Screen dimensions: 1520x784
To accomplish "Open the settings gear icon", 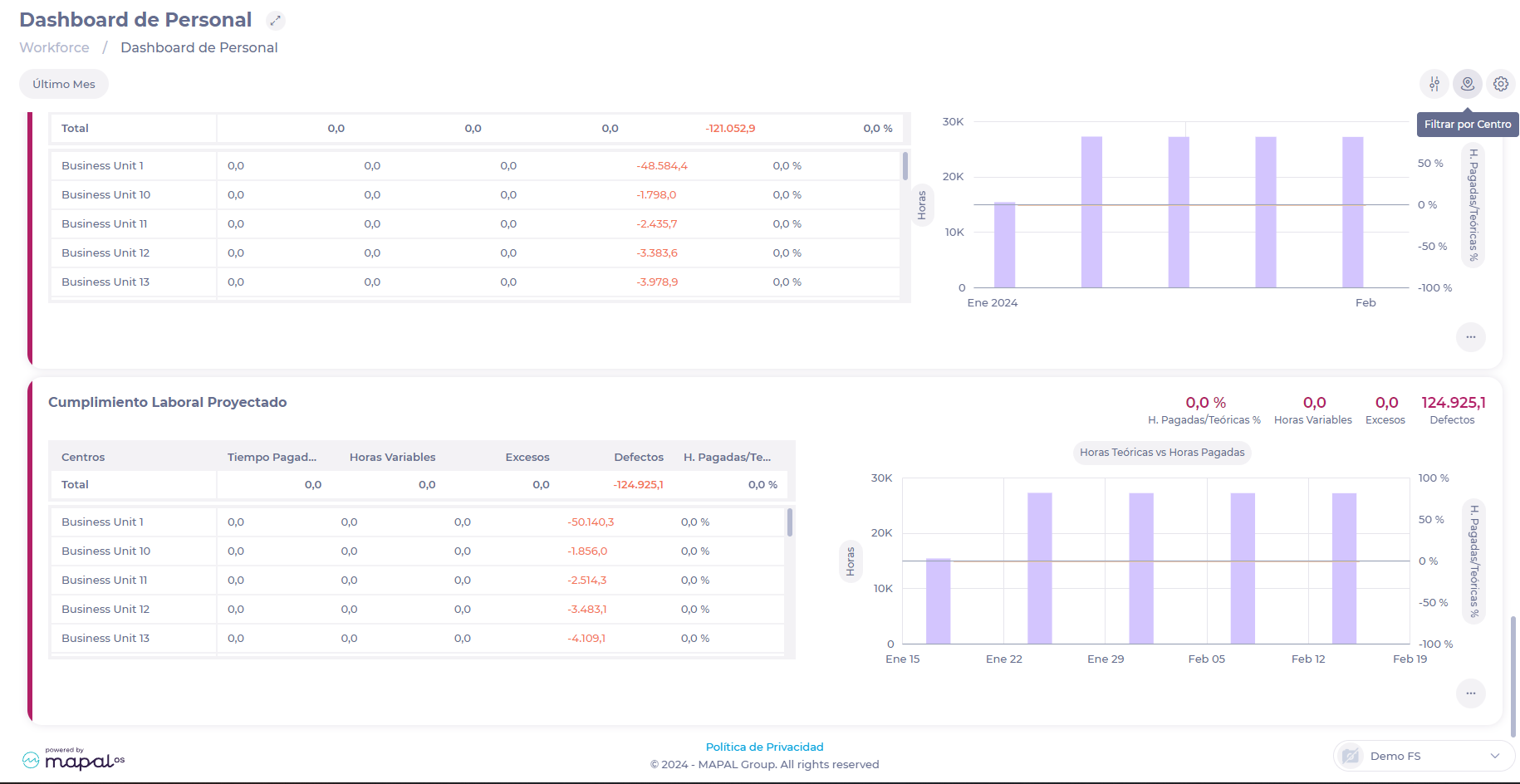I will 1501,84.
